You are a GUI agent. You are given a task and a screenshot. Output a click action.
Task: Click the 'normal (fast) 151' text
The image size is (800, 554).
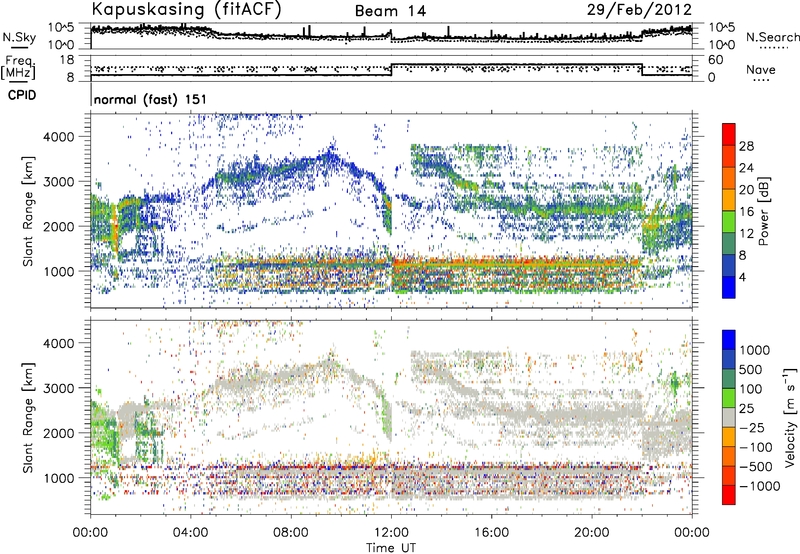pos(151,99)
